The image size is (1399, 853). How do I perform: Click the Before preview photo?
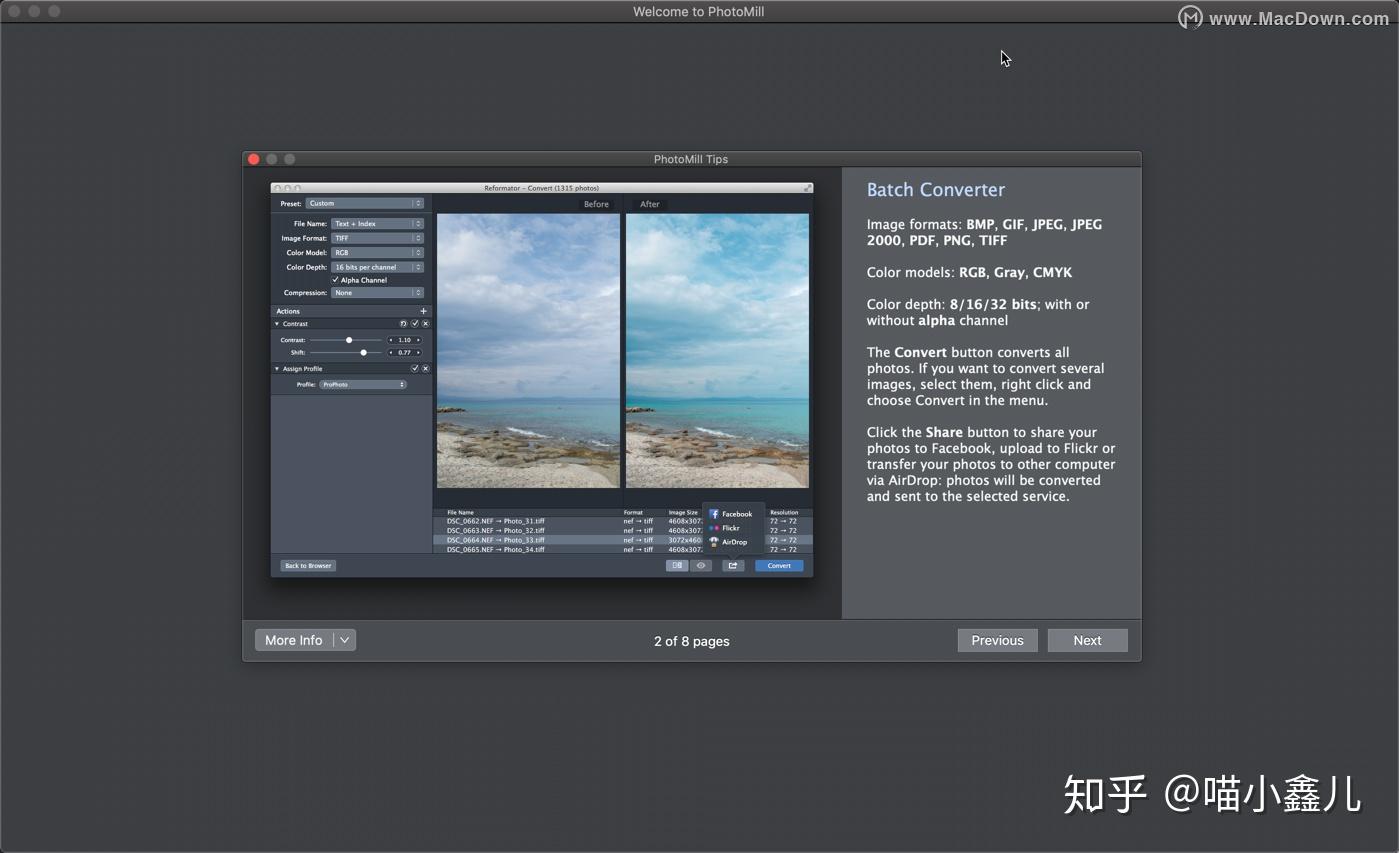(528, 350)
